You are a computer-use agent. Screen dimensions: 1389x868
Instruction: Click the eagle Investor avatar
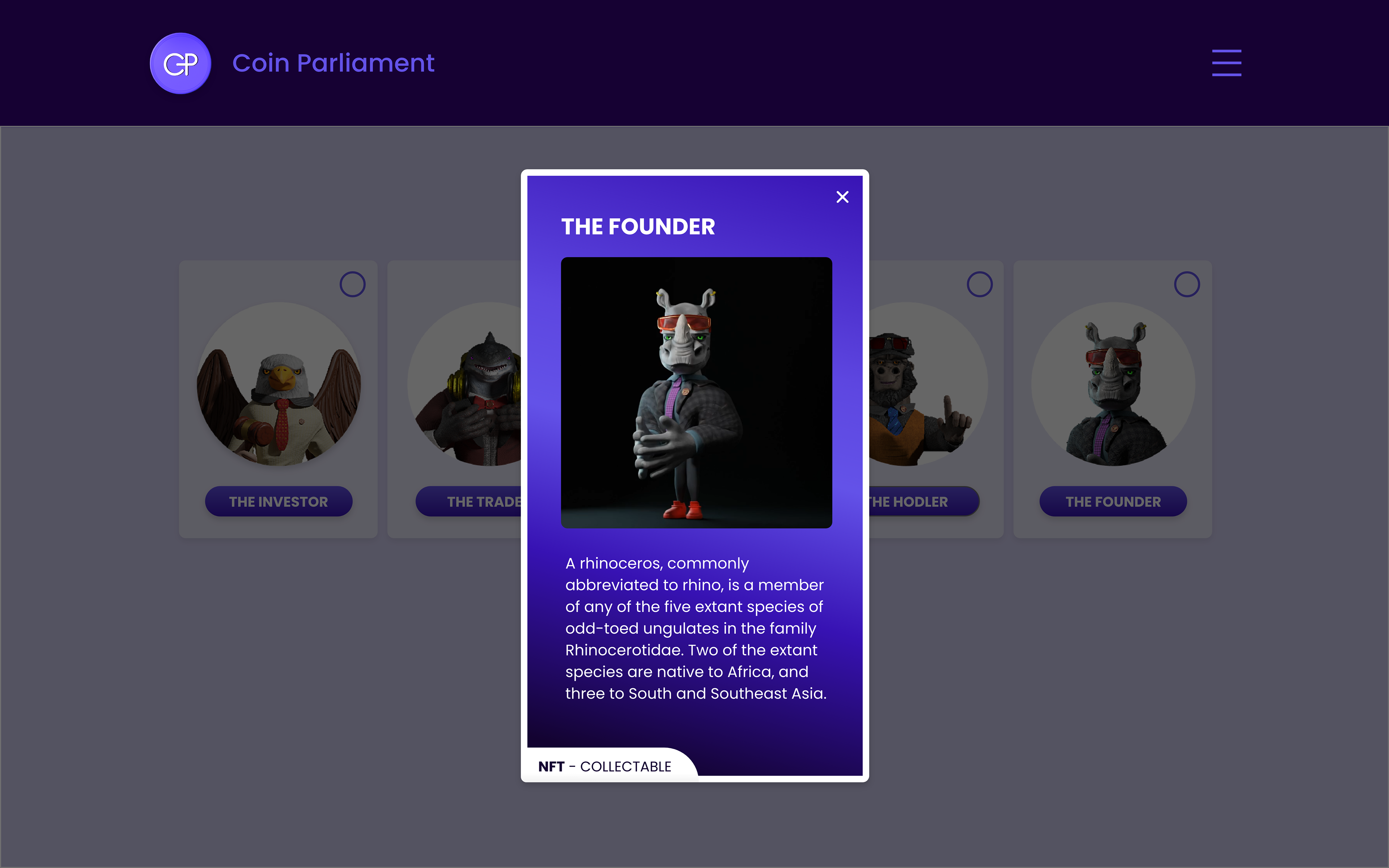point(279,384)
